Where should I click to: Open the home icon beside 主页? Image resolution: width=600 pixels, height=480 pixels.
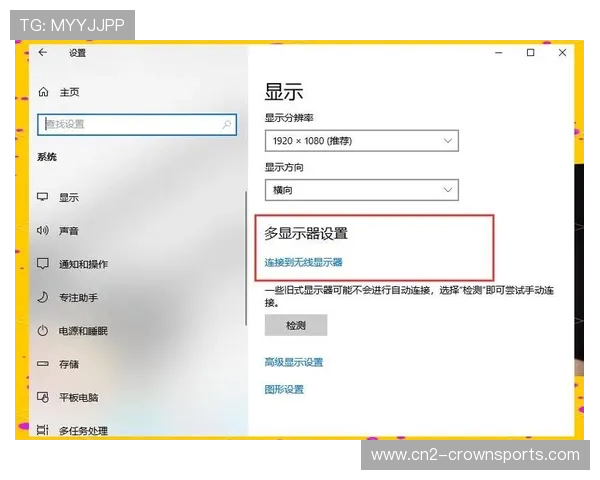[43, 92]
